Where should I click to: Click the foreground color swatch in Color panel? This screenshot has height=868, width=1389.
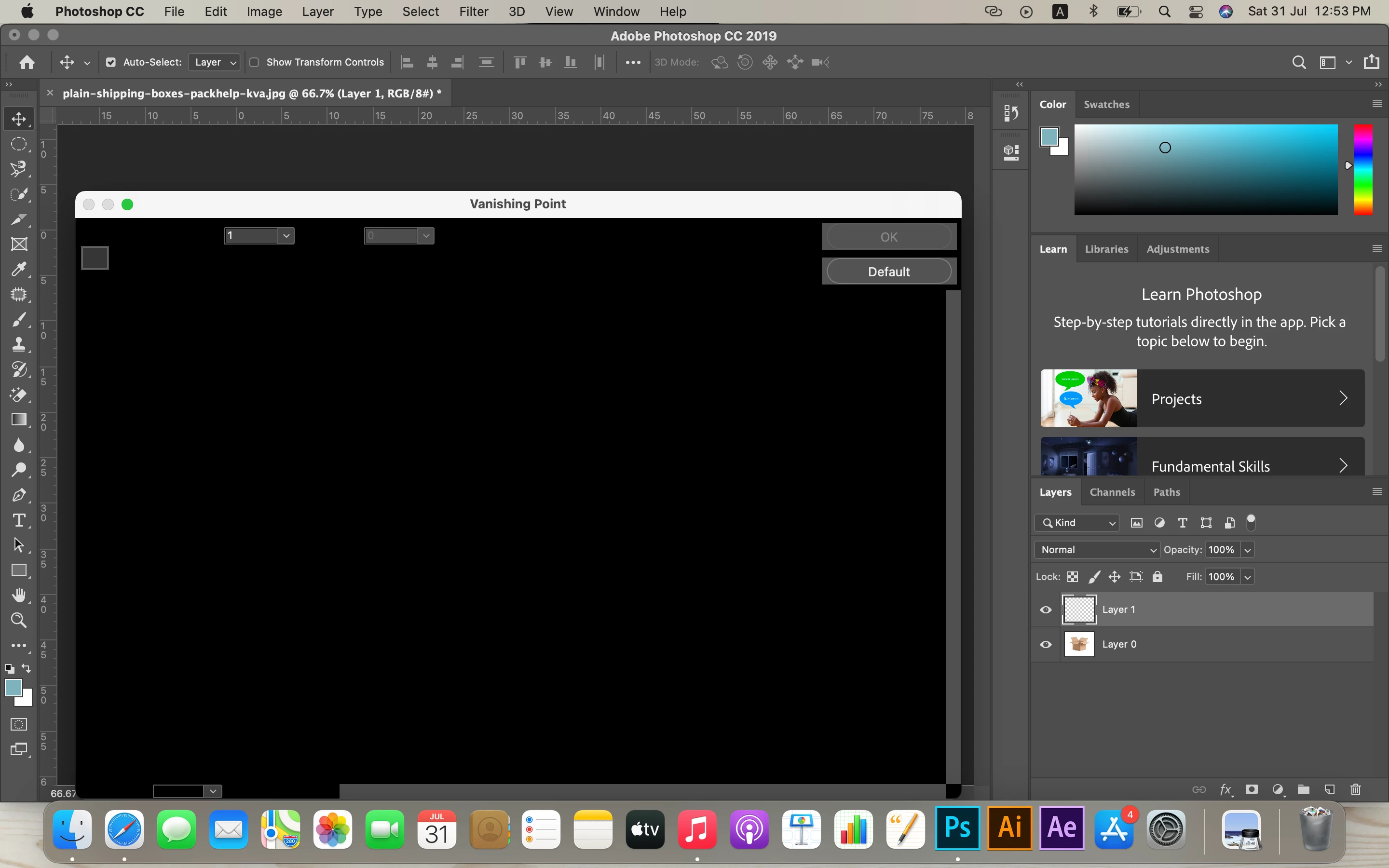pos(1049,137)
